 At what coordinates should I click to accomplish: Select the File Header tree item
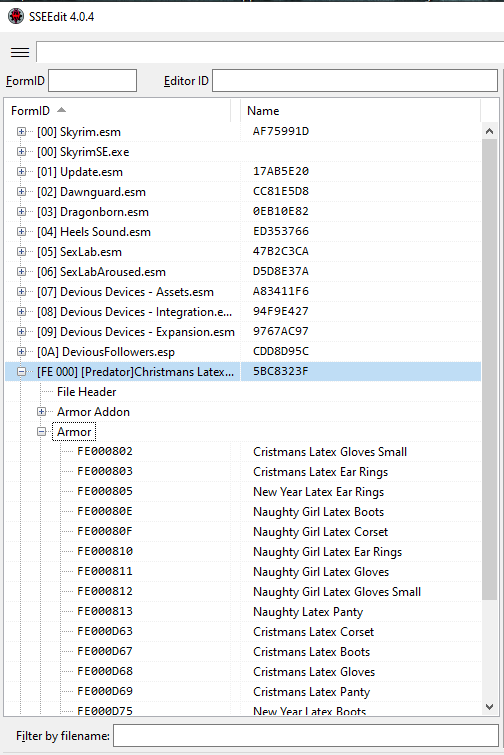click(87, 392)
